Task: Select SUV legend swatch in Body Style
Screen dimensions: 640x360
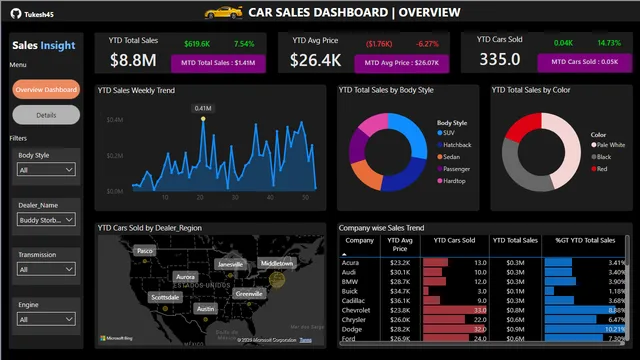Action: point(440,133)
